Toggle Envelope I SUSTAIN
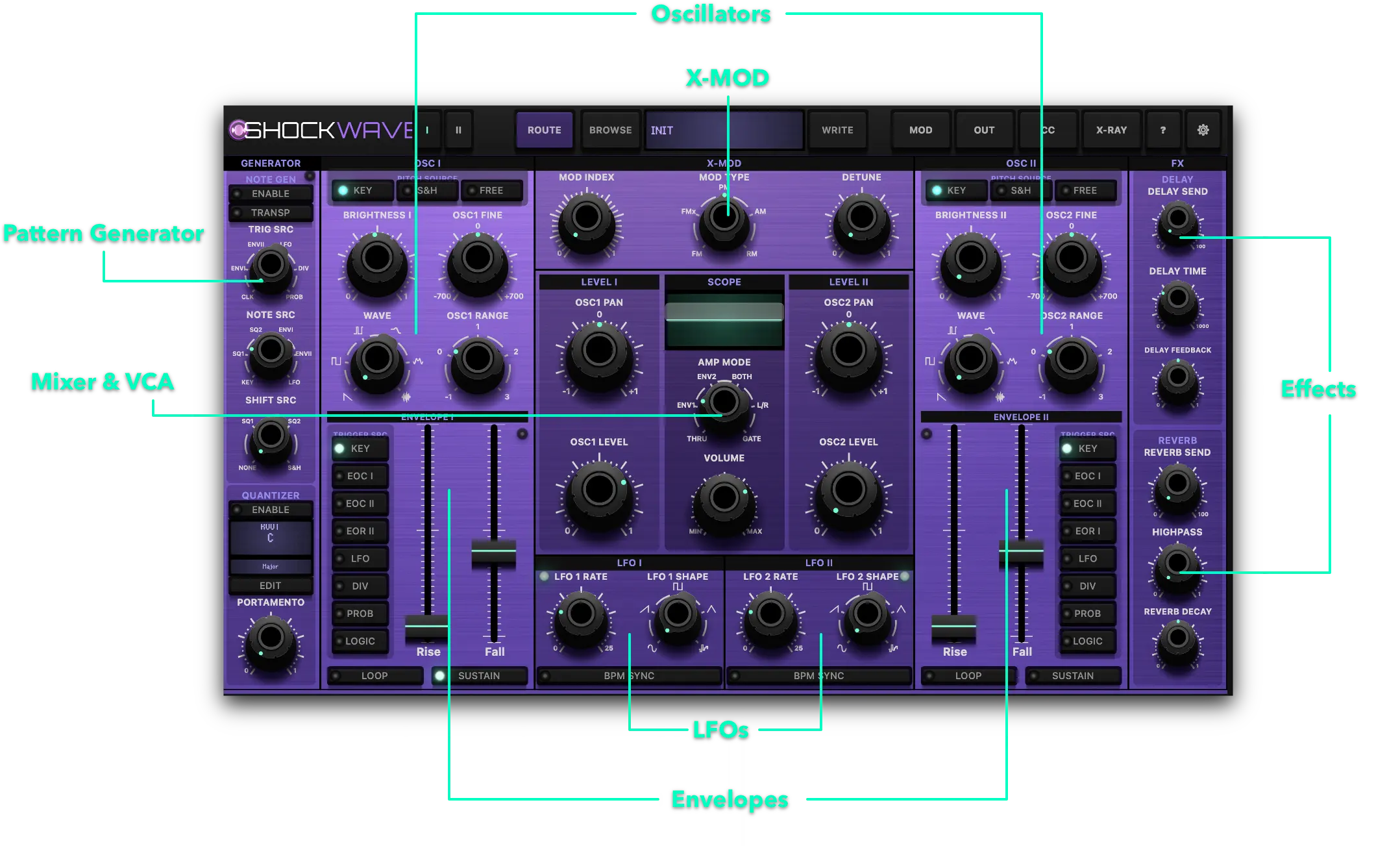This screenshot has height=846, width=1400. pyautogui.click(x=479, y=676)
